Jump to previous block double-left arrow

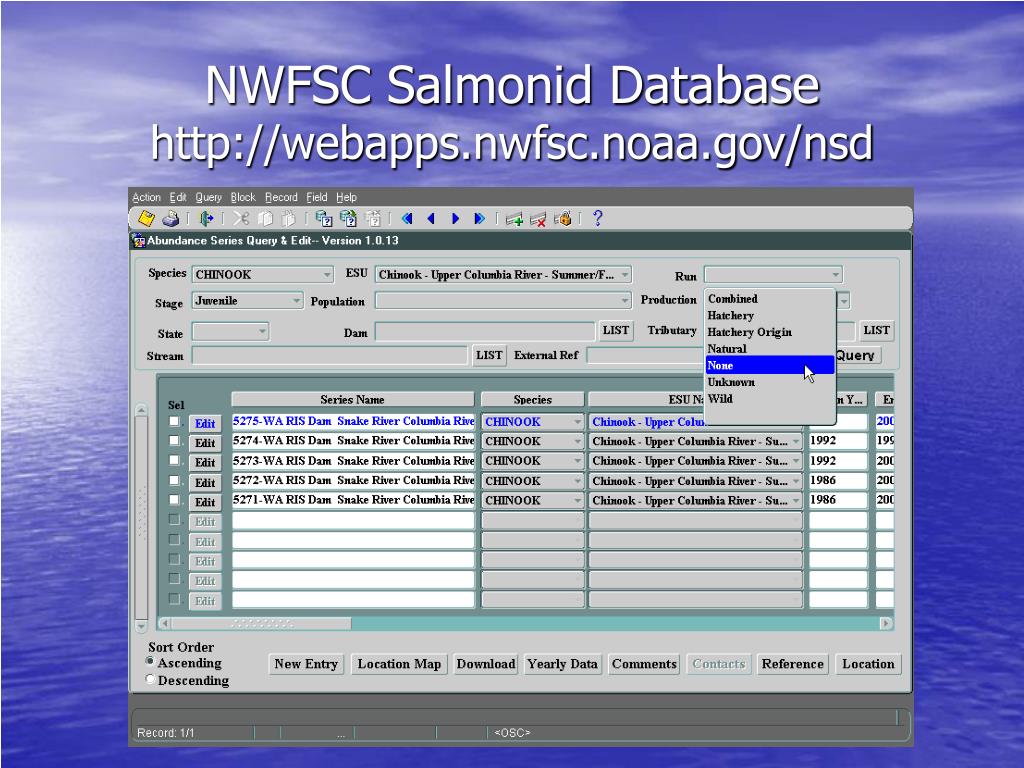[407, 219]
